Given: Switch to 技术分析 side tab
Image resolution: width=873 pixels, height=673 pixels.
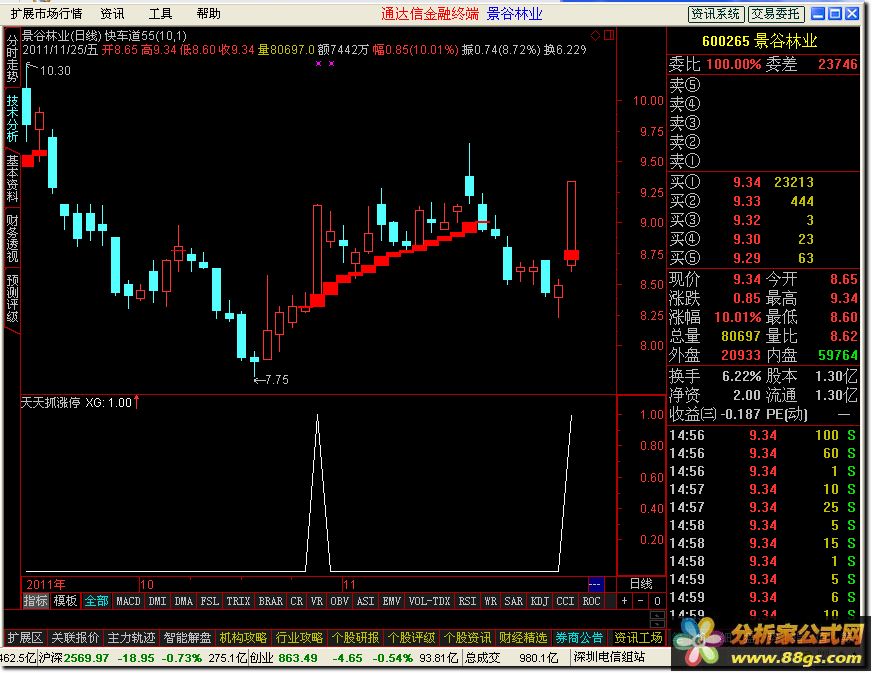Looking at the screenshot, I should [12, 118].
